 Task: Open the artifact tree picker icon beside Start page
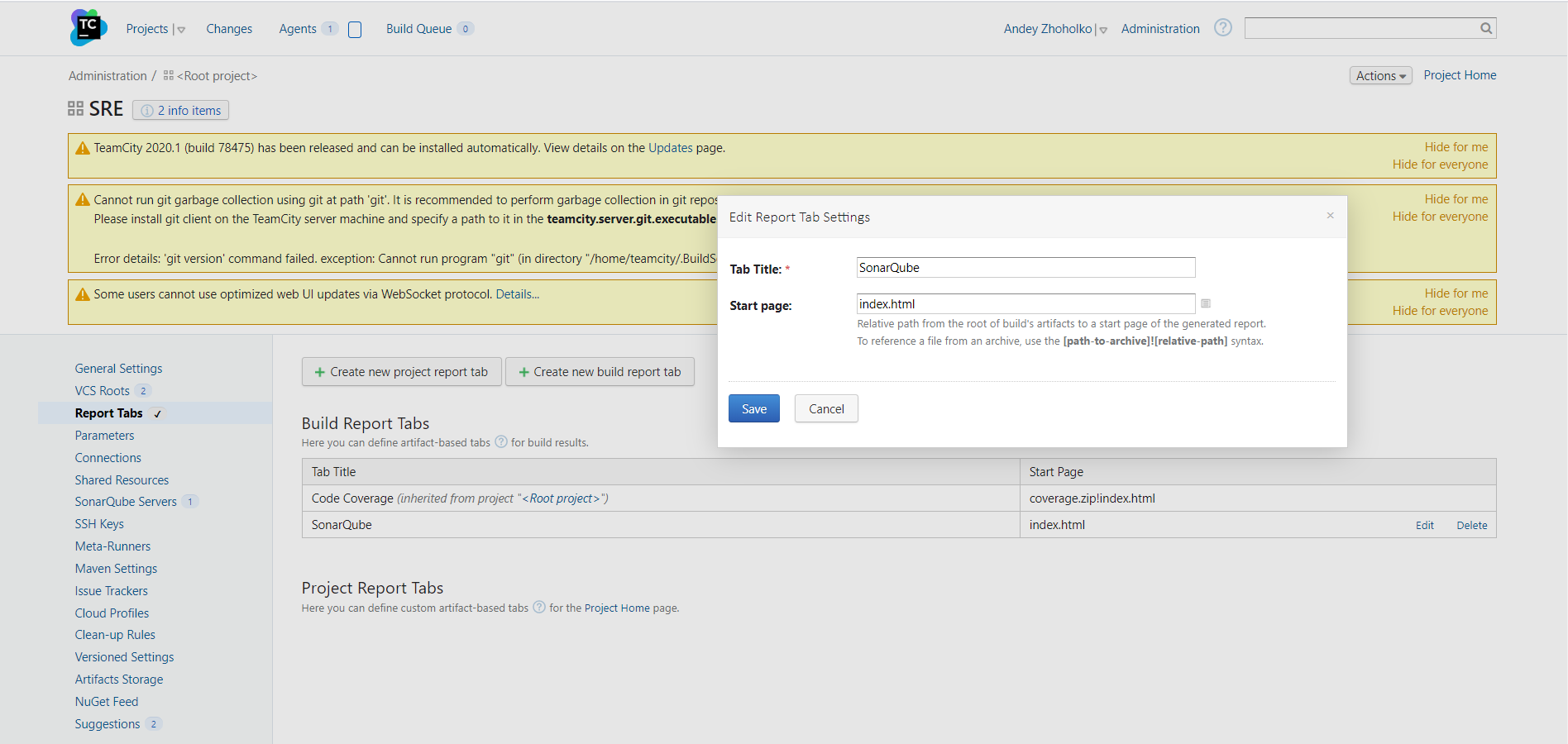(x=1206, y=303)
